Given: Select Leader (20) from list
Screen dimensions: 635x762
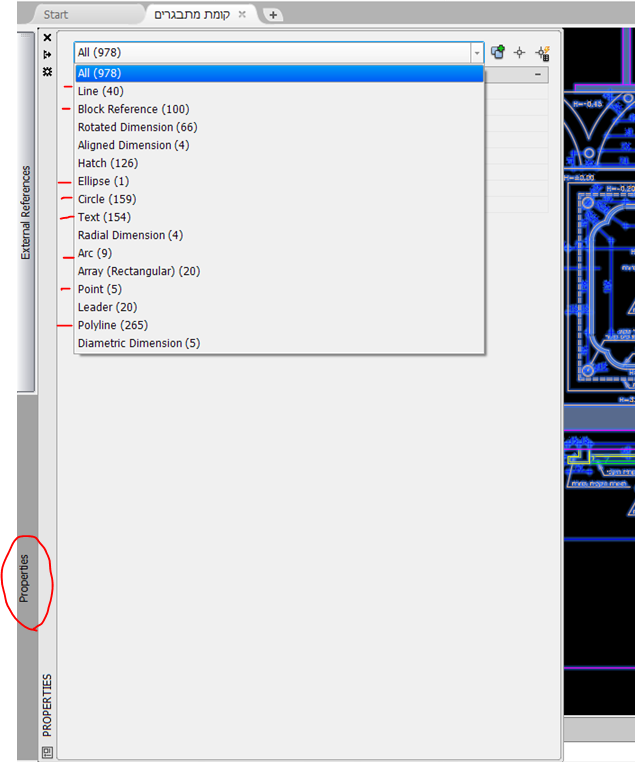Looking at the screenshot, I should point(279,307).
